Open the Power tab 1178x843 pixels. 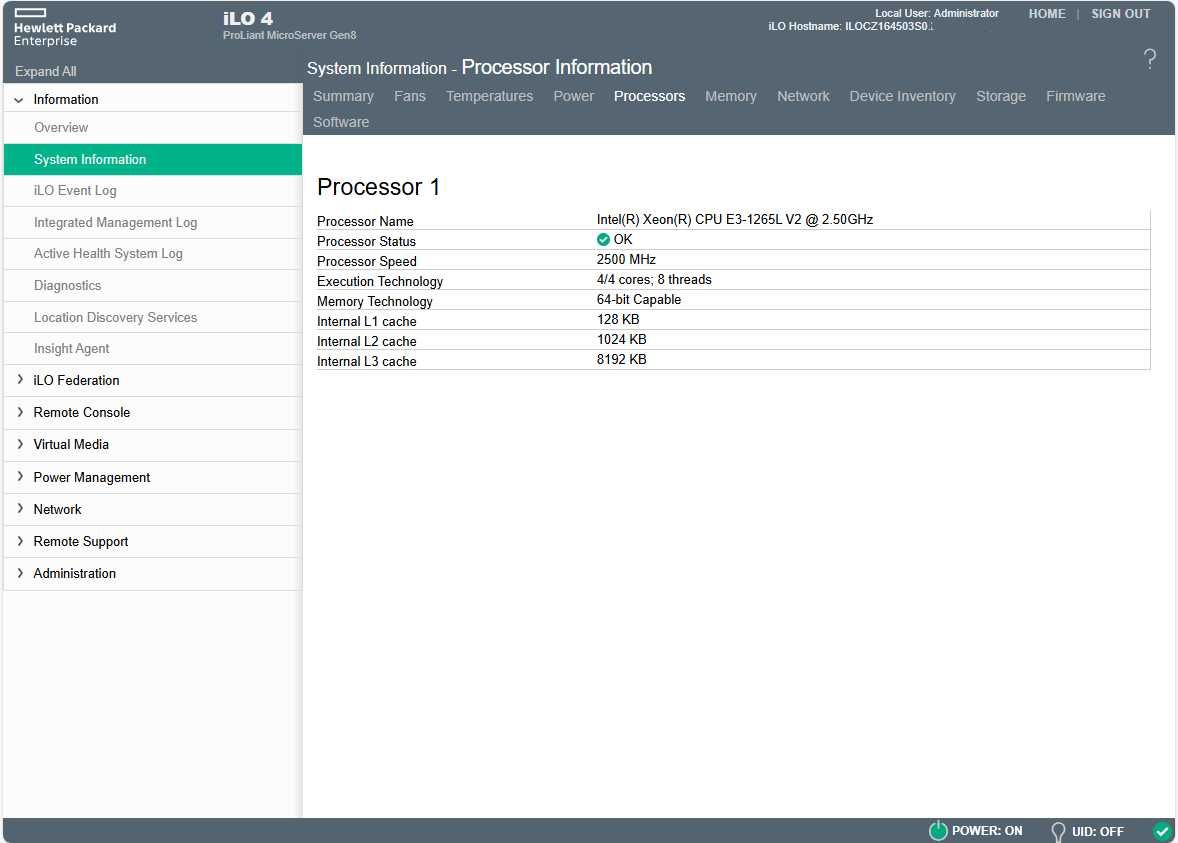573,96
